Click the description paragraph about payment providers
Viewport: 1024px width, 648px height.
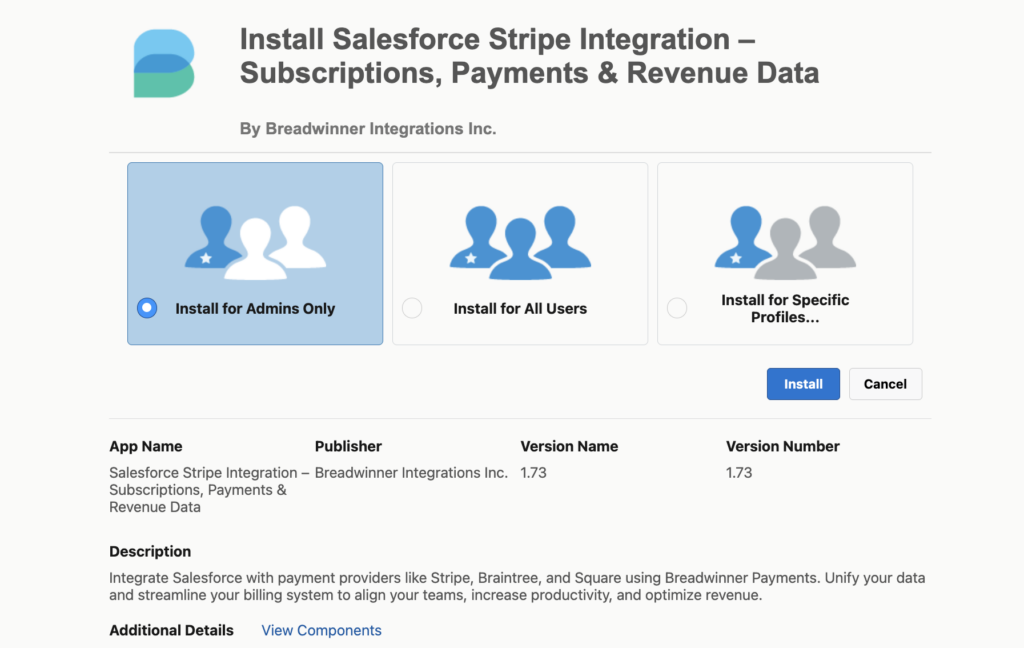[x=517, y=587]
